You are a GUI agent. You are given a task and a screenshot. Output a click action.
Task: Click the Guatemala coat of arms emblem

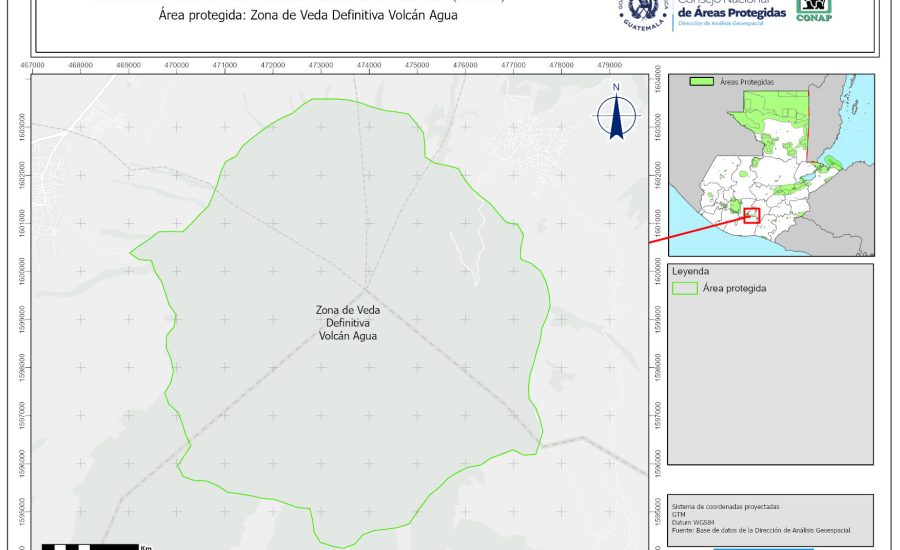tap(642, 12)
